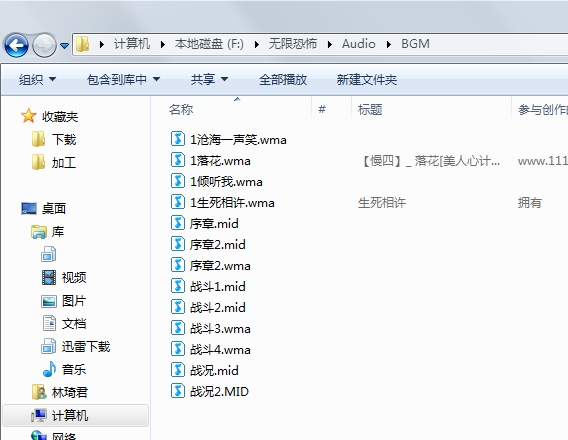Expand the arrow after Audio breadcrumb

[388, 45]
